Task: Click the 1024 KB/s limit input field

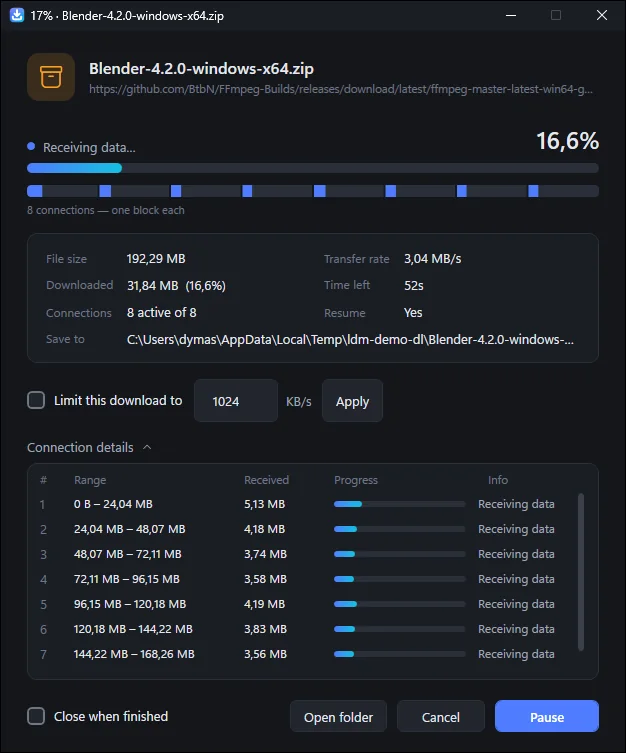Action: point(236,401)
